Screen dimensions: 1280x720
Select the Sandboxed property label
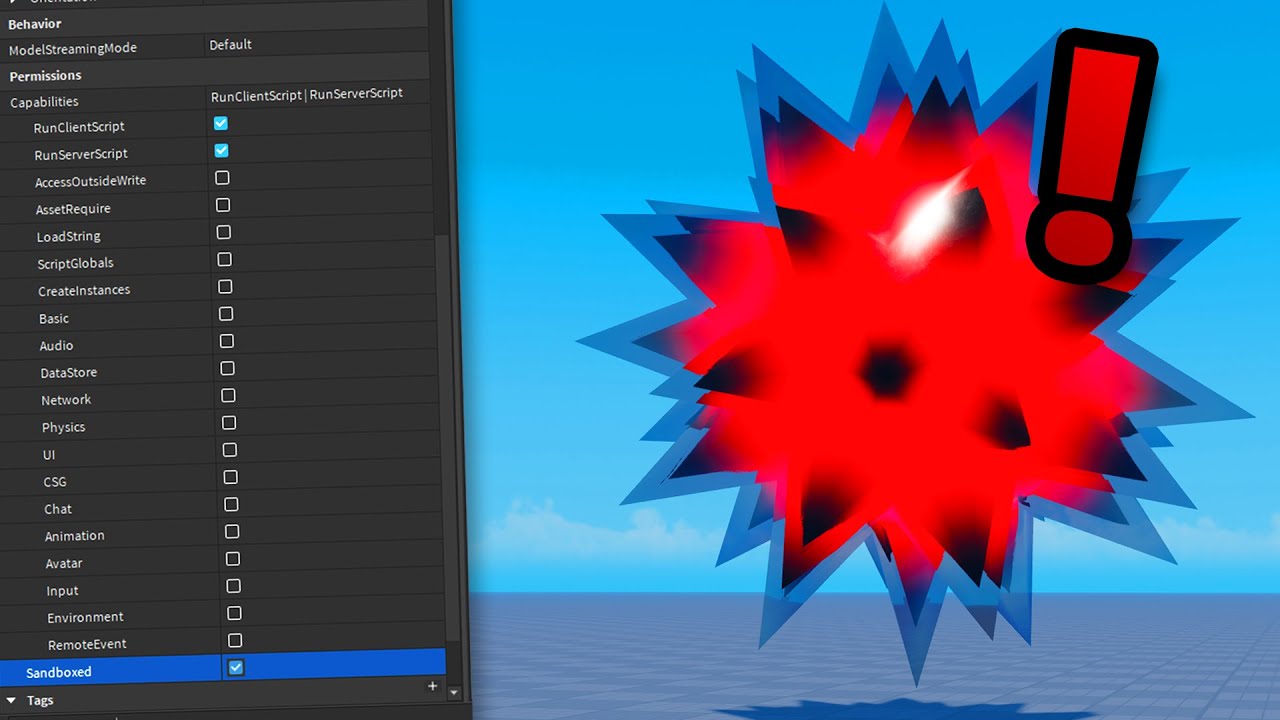point(59,672)
